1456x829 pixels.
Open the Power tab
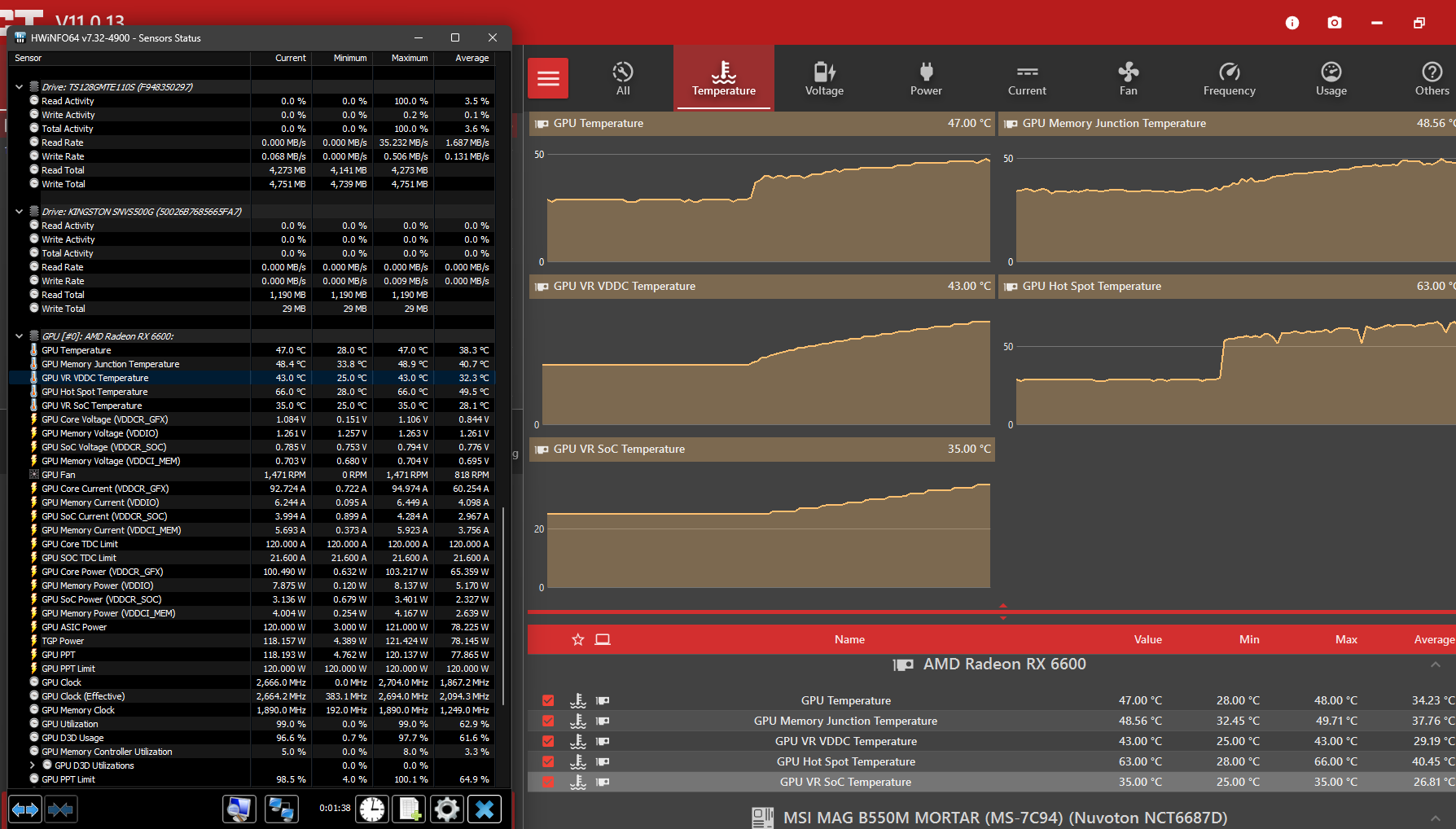click(x=926, y=78)
